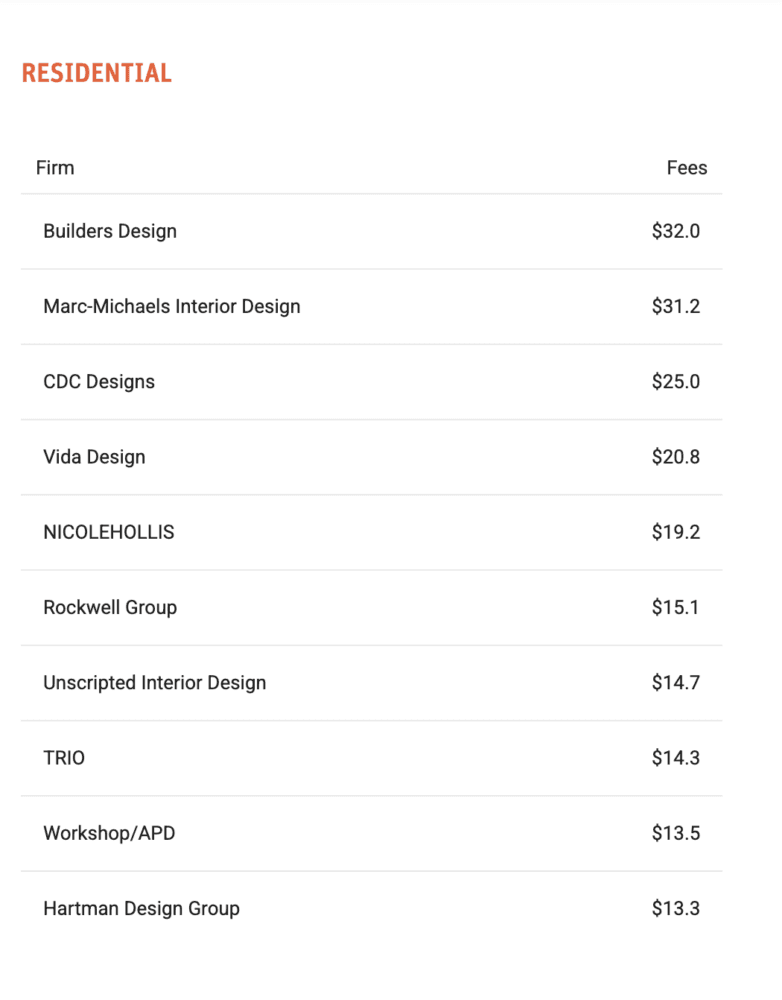Image resolution: width=782 pixels, height=1000 pixels.
Task: Choose the NICOLEHOLLIS firm entry
Action: [108, 532]
